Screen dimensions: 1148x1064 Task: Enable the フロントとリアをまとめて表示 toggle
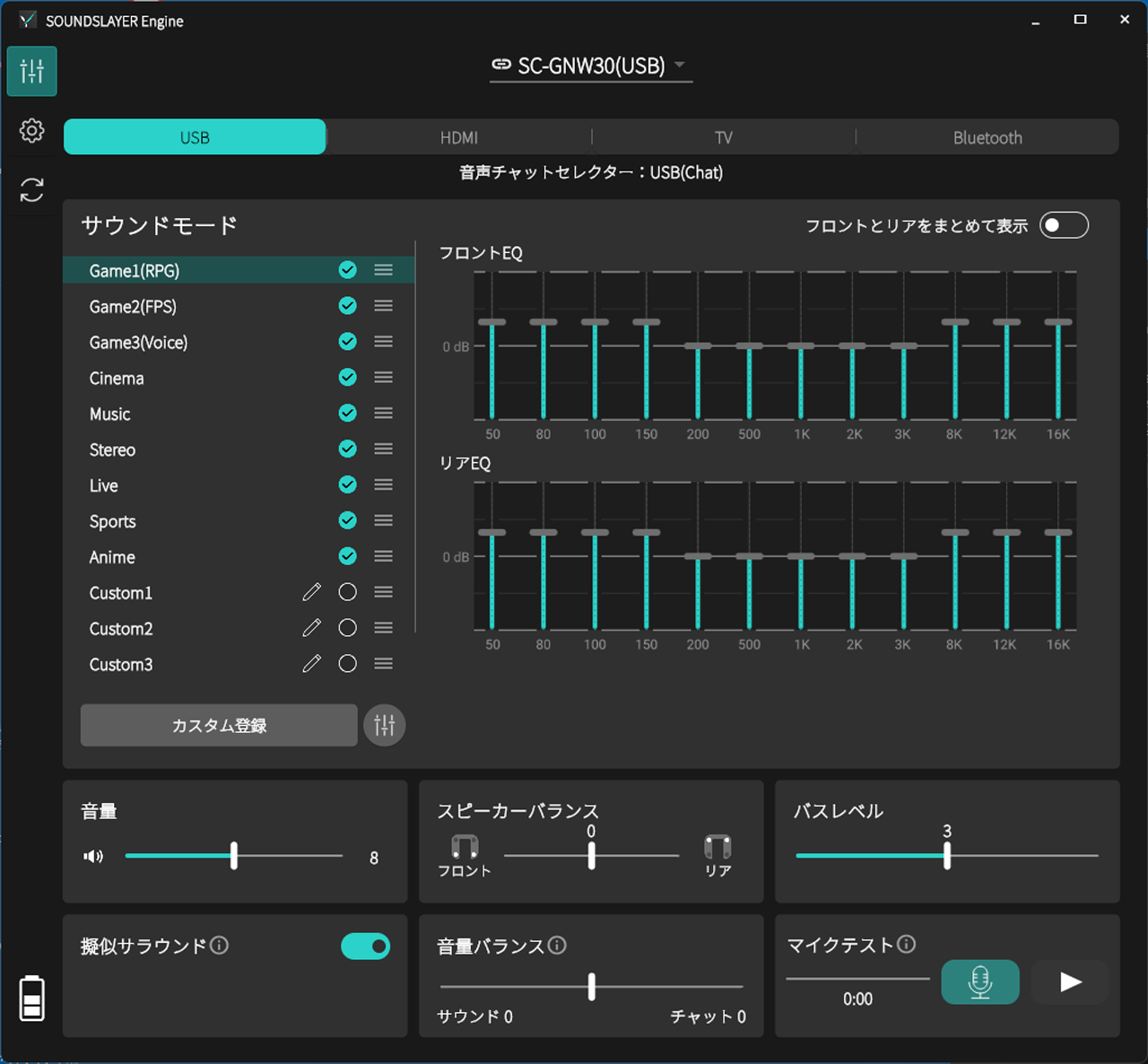pos(1064,225)
